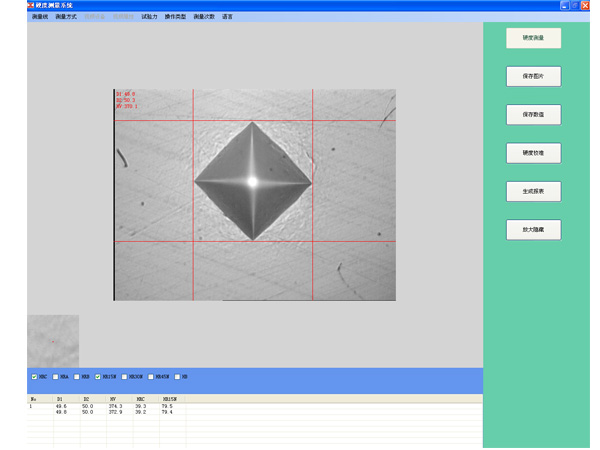Click the bright center of the indentation image

[252, 182]
